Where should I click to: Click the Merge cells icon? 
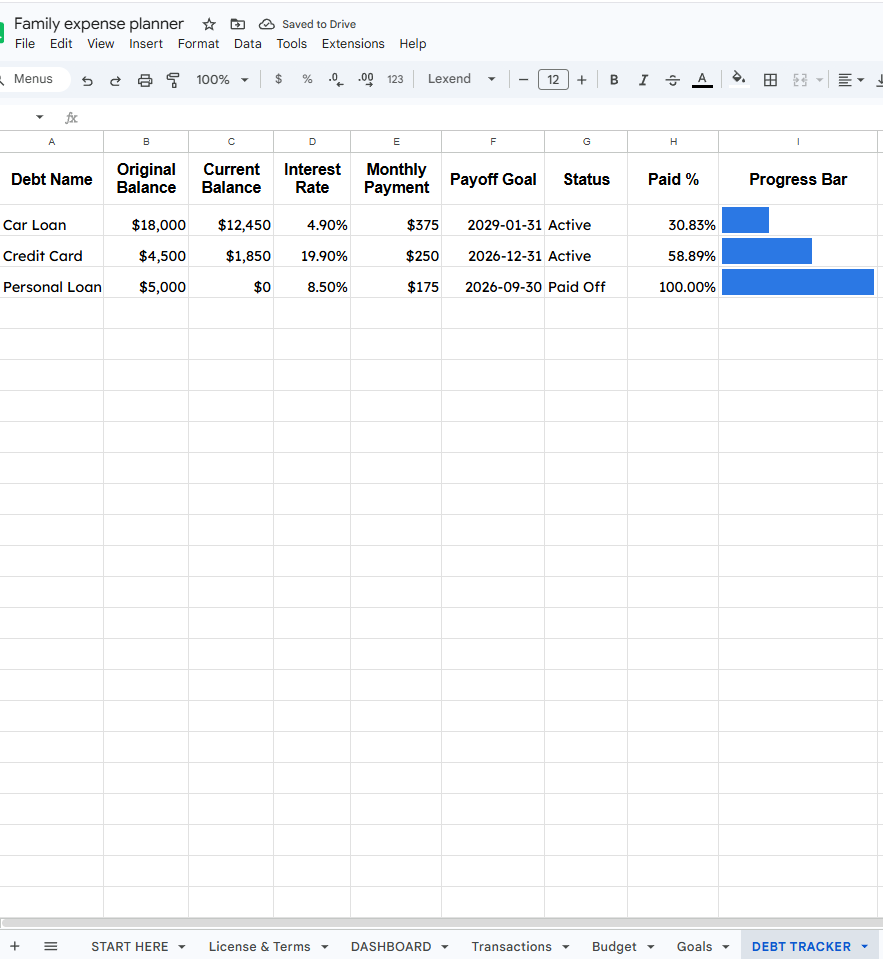pyautogui.click(x=800, y=80)
